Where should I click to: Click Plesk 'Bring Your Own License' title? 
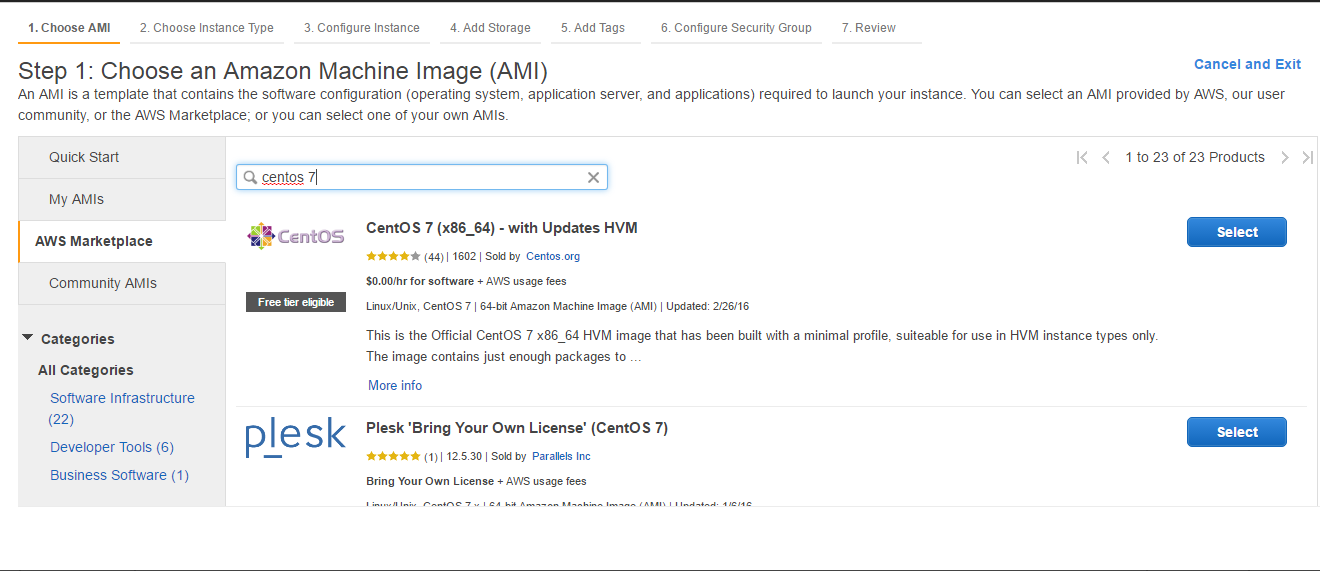coord(517,428)
